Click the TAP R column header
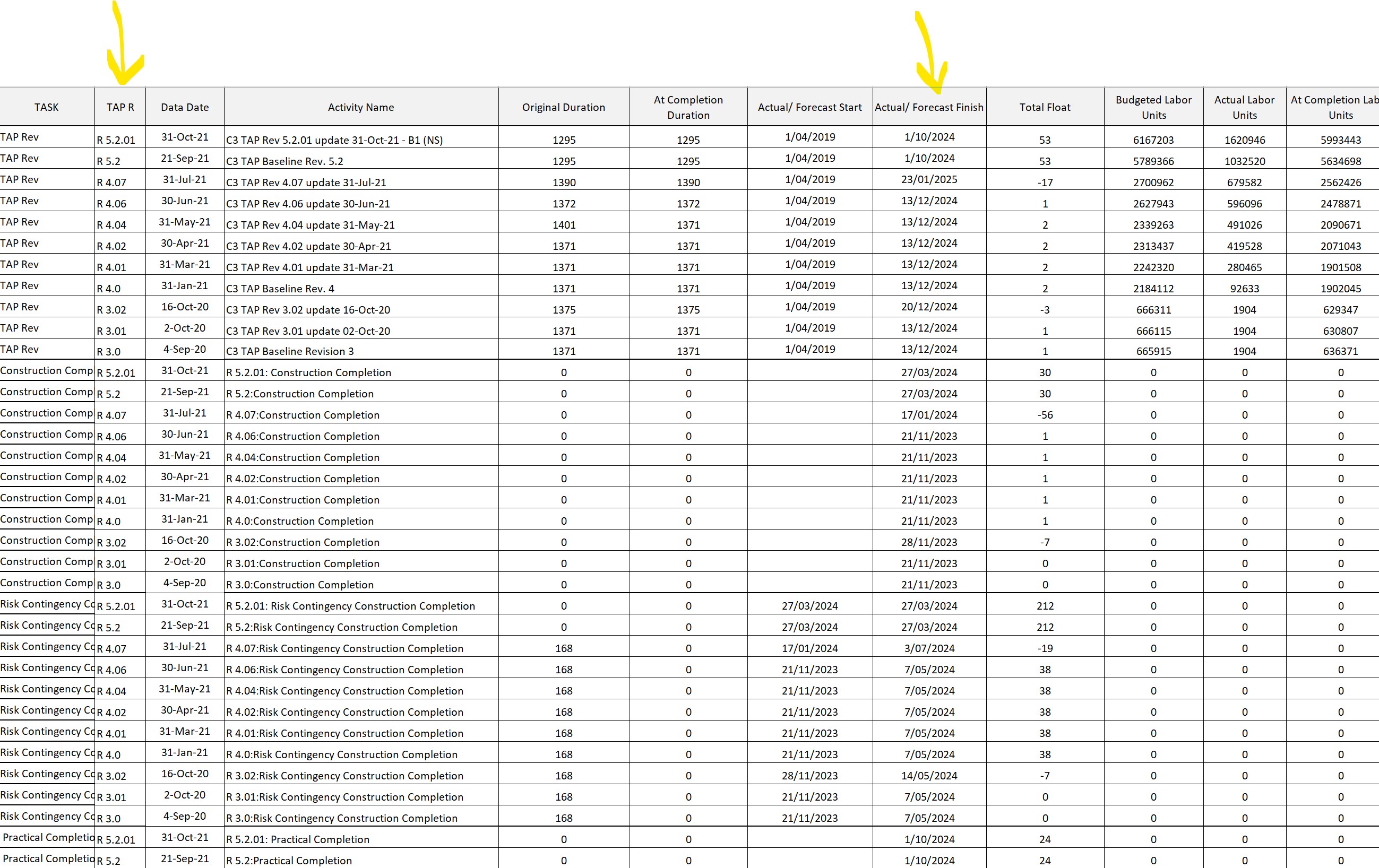This screenshot has height=868, width=1379. coord(120,107)
